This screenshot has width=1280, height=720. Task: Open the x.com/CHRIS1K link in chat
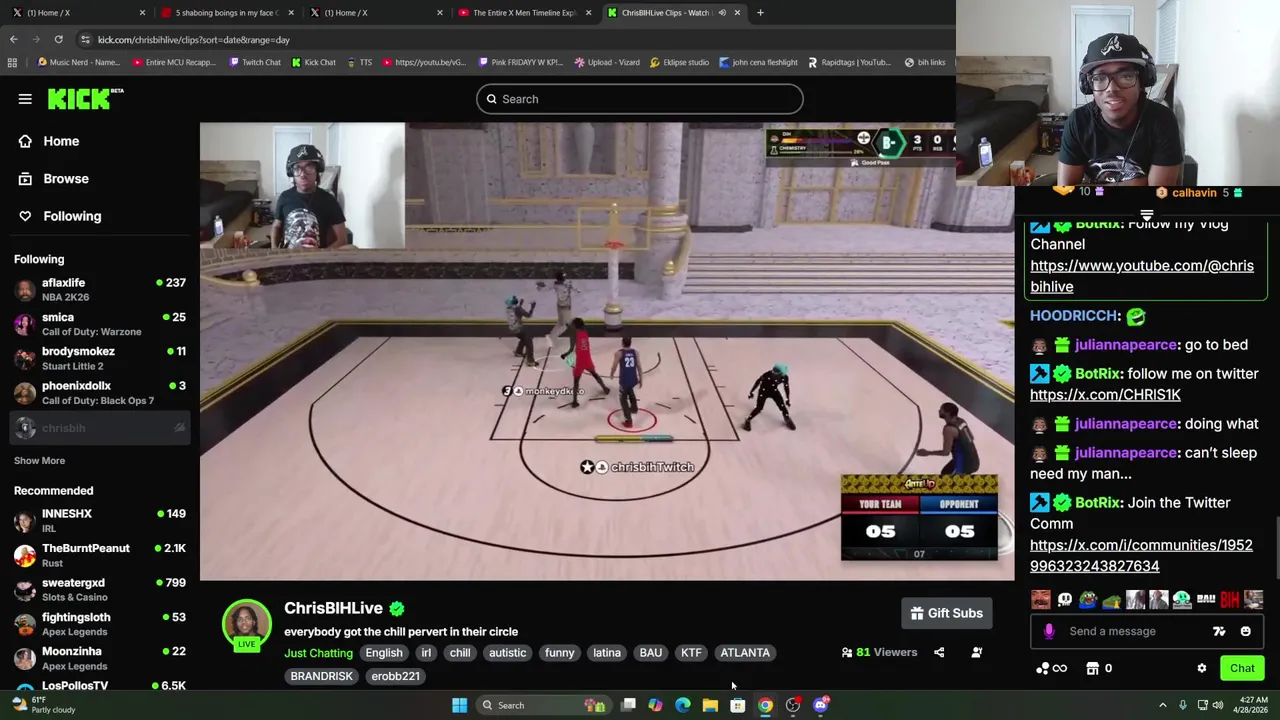point(1105,395)
